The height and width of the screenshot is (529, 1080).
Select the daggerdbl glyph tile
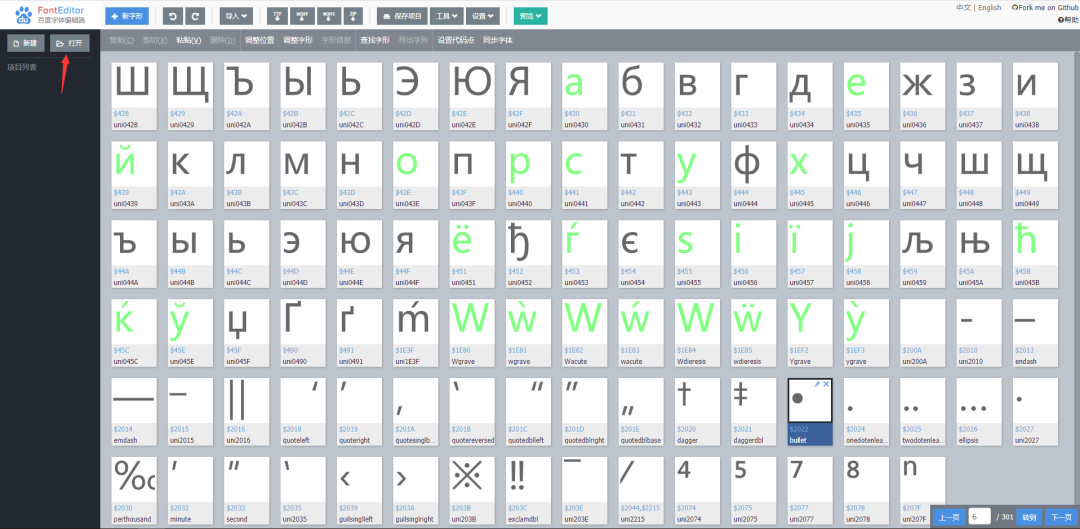(x=754, y=412)
